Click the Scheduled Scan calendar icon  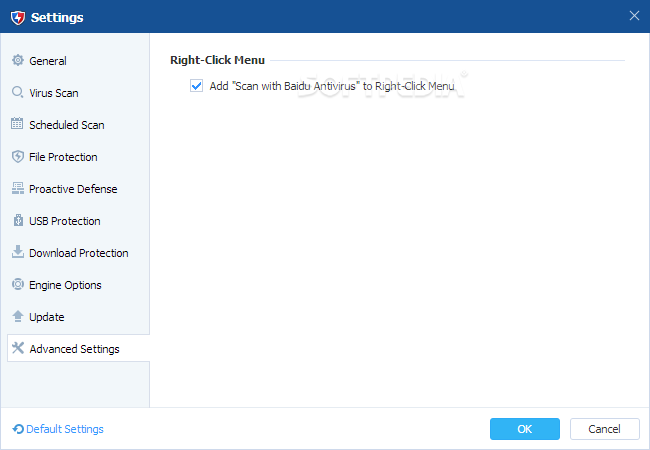pyautogui.click(x=17, y=123)
